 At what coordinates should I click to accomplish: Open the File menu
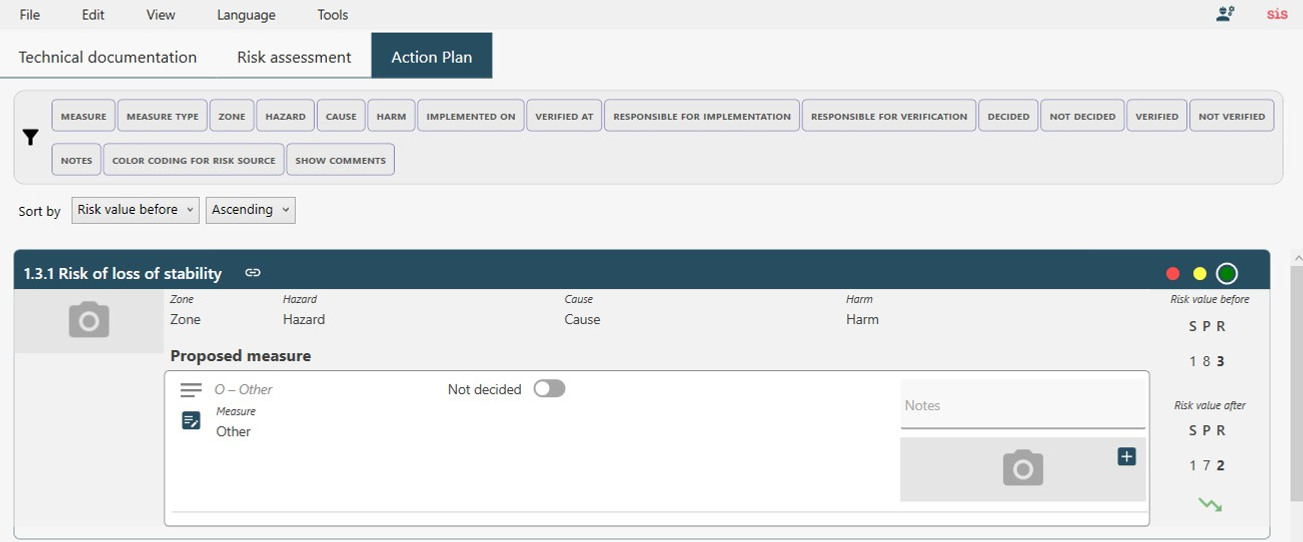[30, 15]
